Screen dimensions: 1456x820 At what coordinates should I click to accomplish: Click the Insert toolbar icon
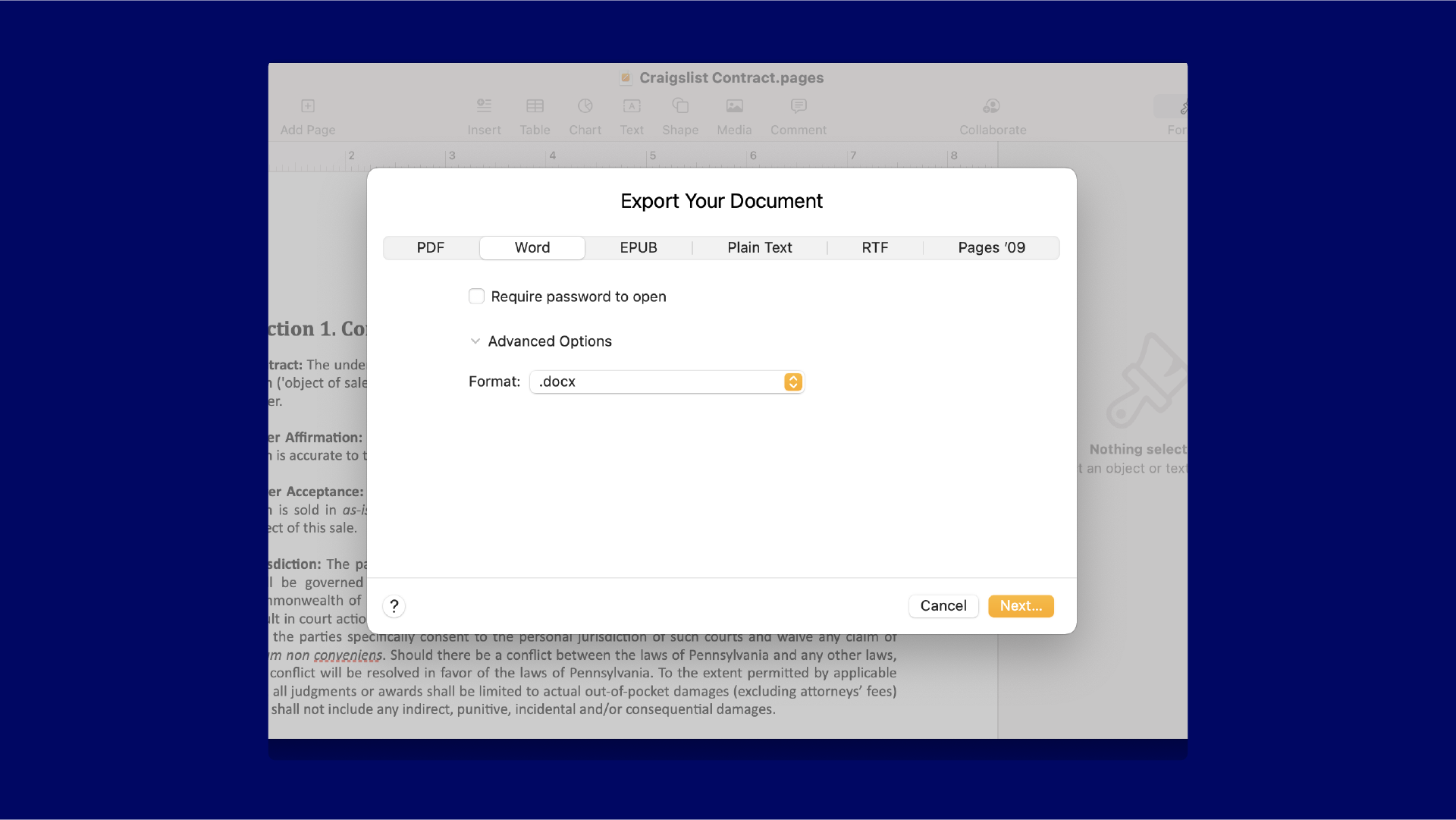(x=484, y=106)
